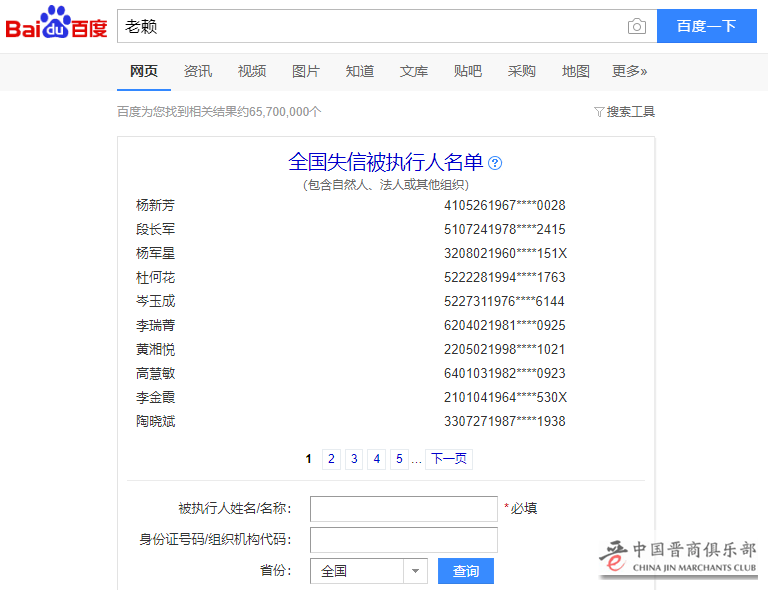
Task: Select the 文库 tab
Action: (414, 71)
